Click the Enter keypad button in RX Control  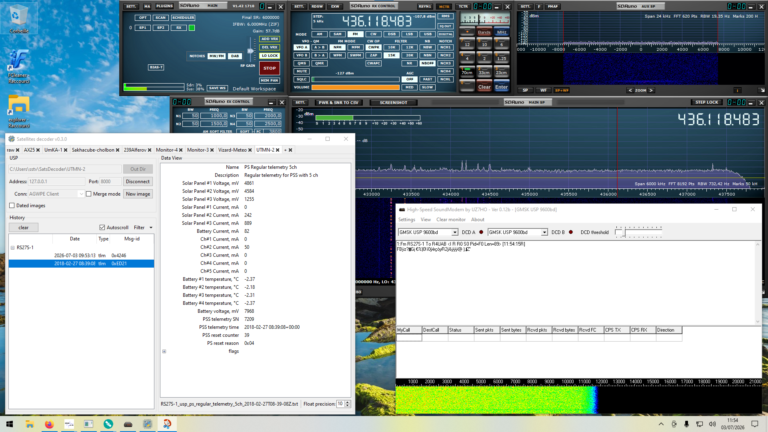pos(501,87)
